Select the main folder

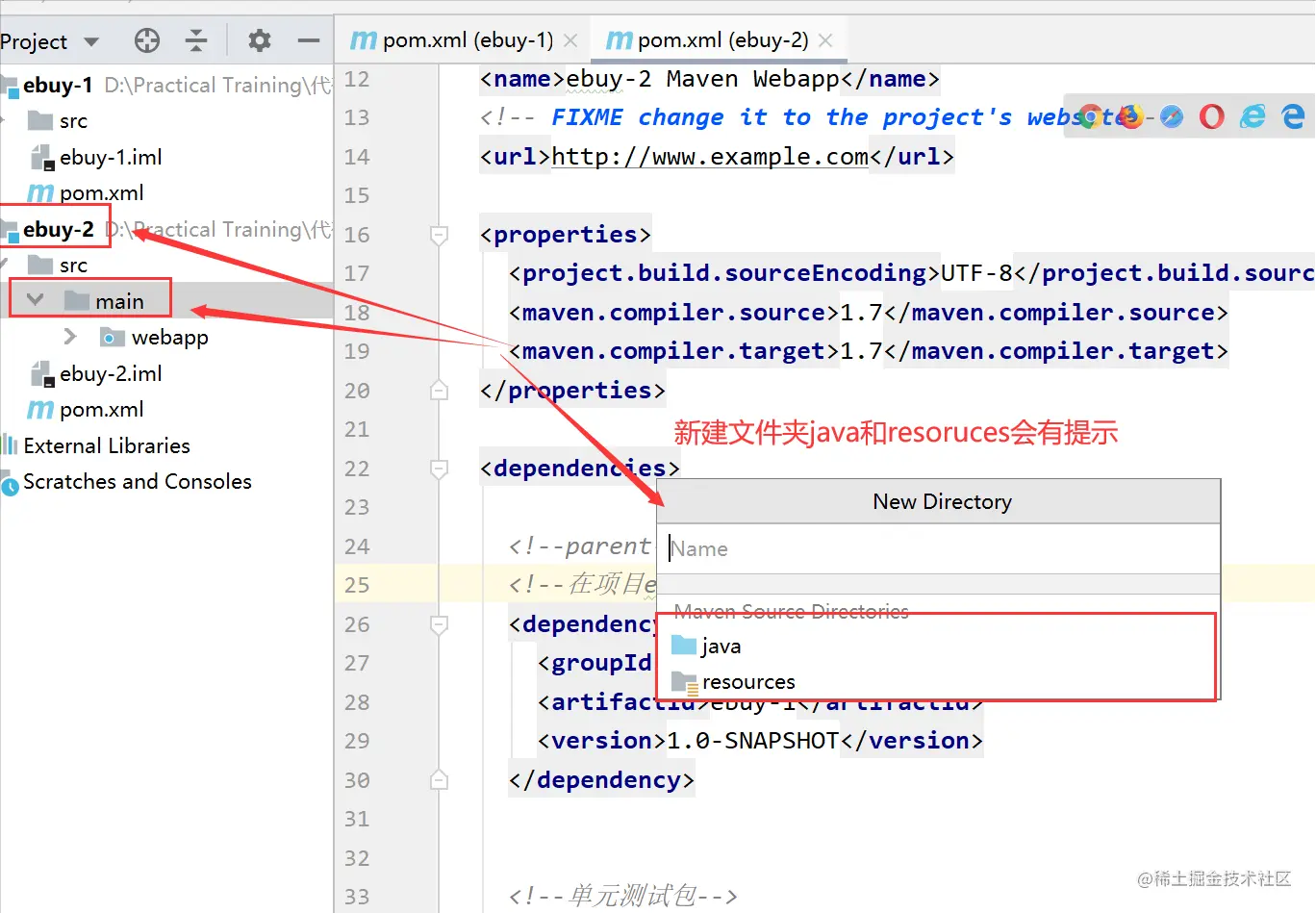(x=119, y=301)
